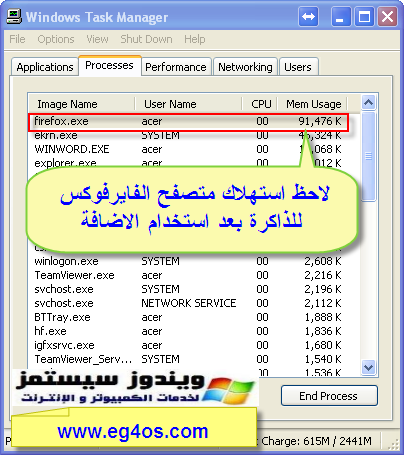Viewport: 404px width, 455px height.
Task: Maximize the Task Manager window
Action: point(364,16)
